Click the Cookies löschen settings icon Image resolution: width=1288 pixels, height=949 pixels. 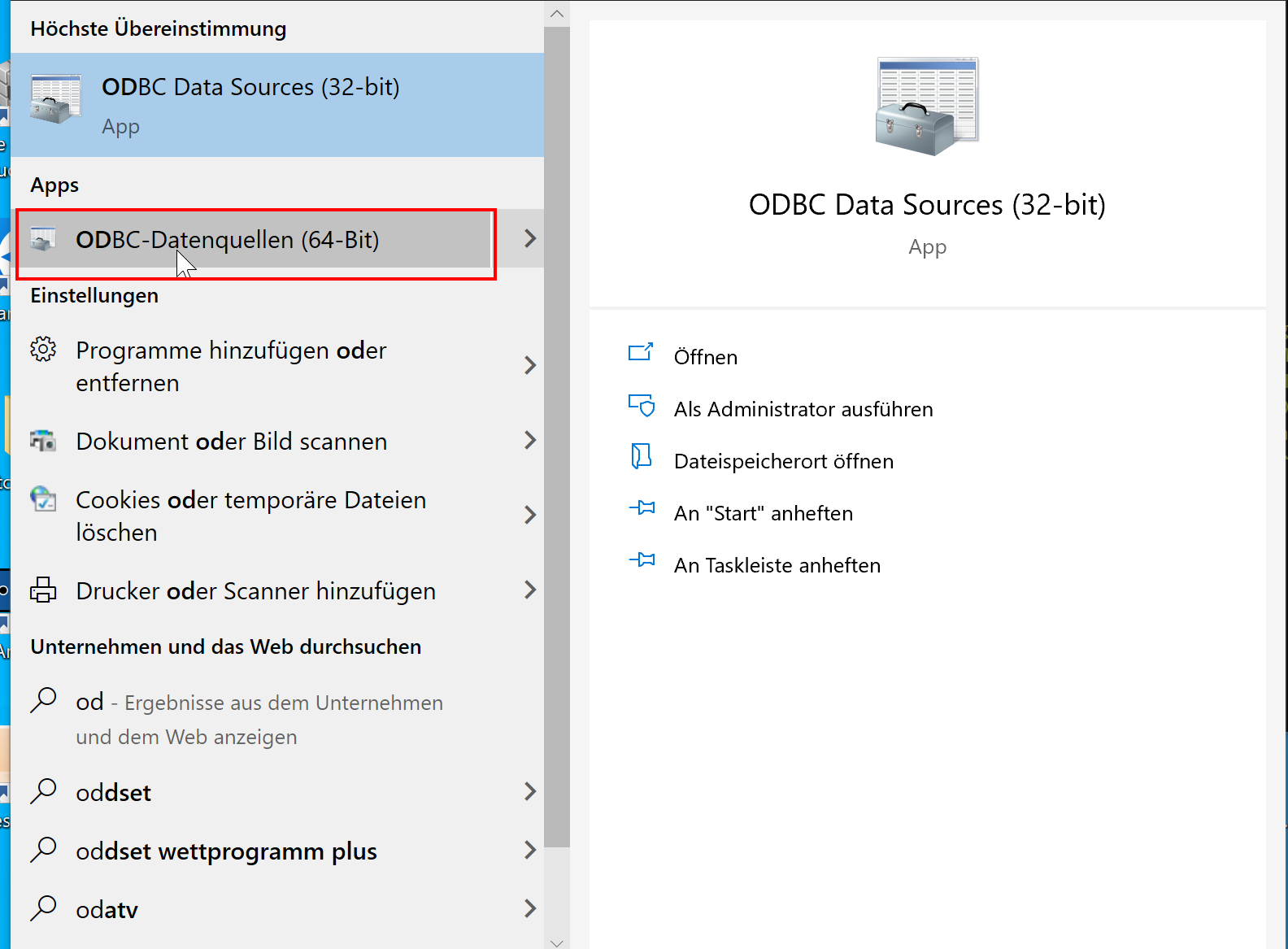(x=43, y=499)
